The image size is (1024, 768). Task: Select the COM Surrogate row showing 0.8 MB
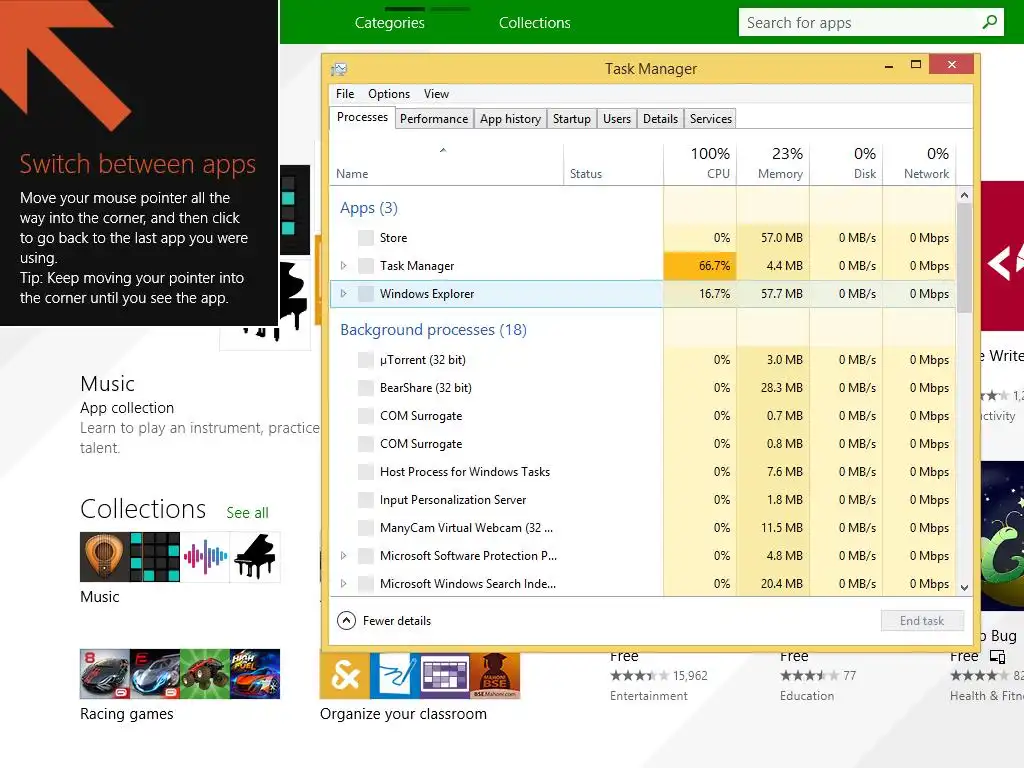[643, 444]
